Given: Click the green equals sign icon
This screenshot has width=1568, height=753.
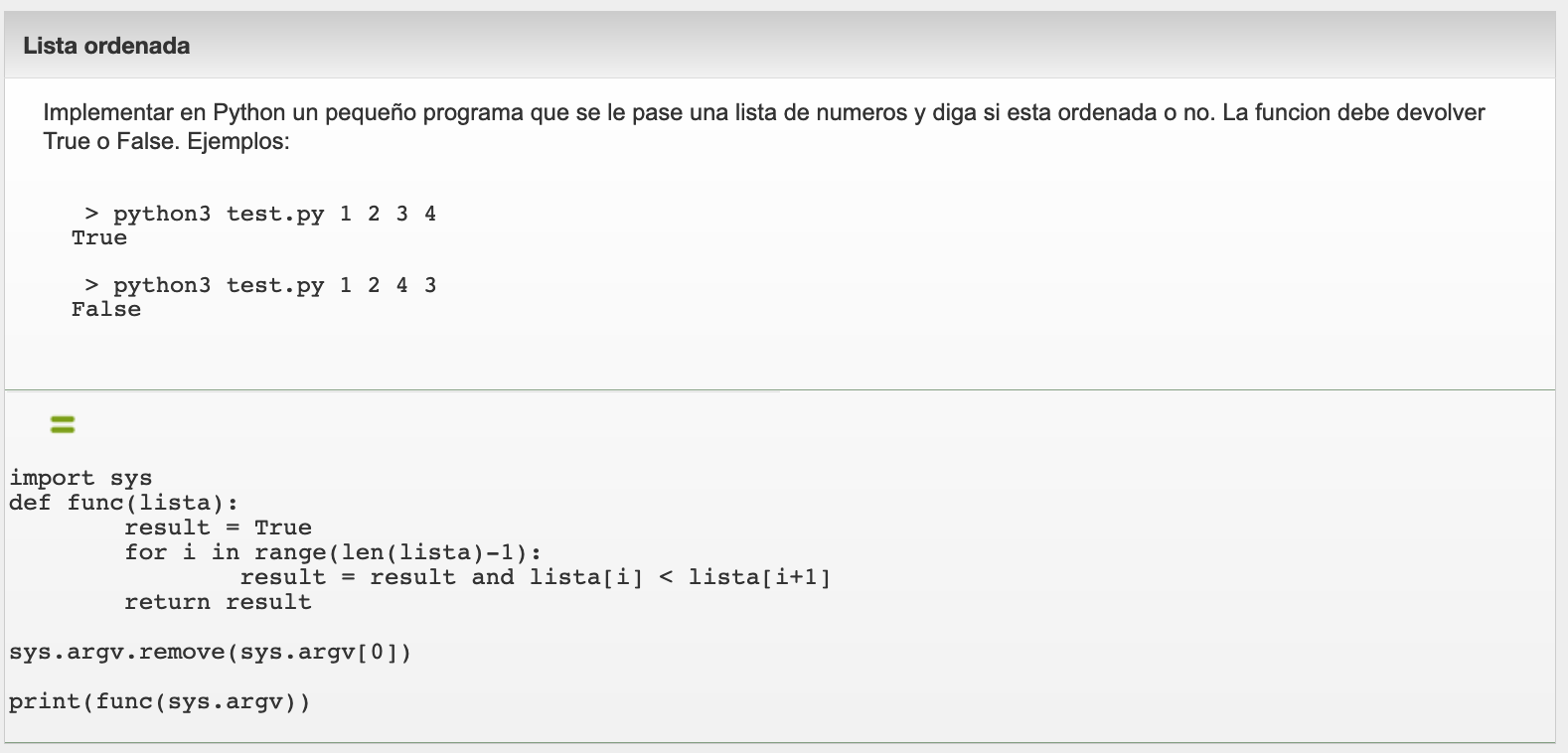Looking at the screenshot, I should tap(62, 424).
